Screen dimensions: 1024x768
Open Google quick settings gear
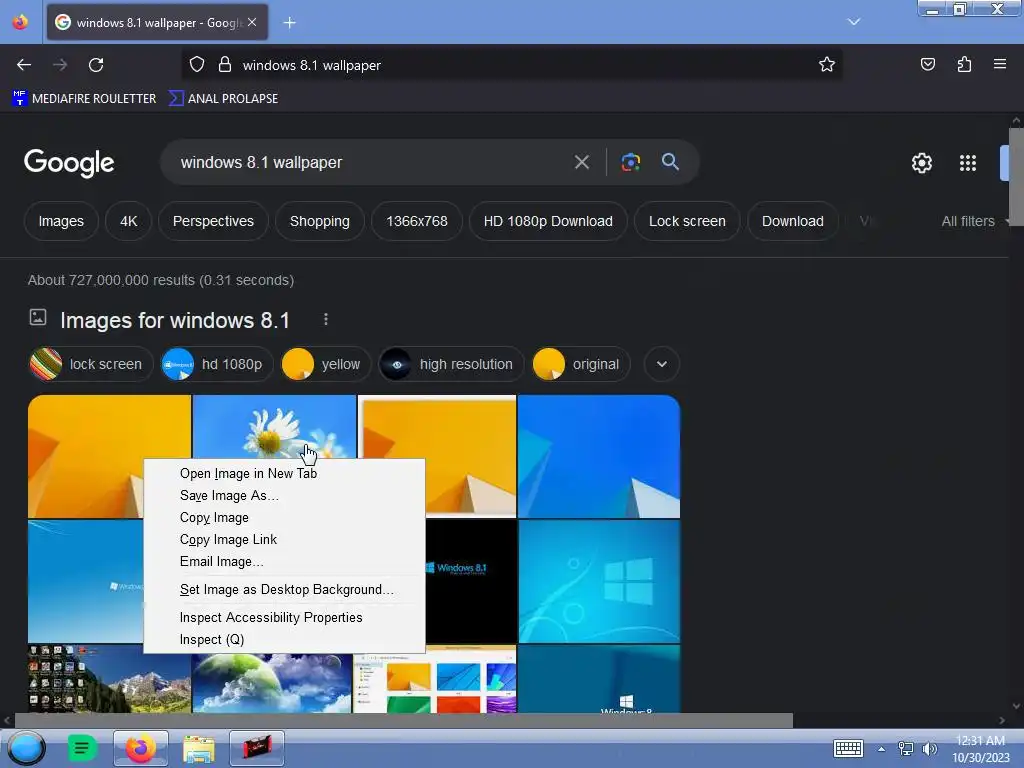click(921, 163)
